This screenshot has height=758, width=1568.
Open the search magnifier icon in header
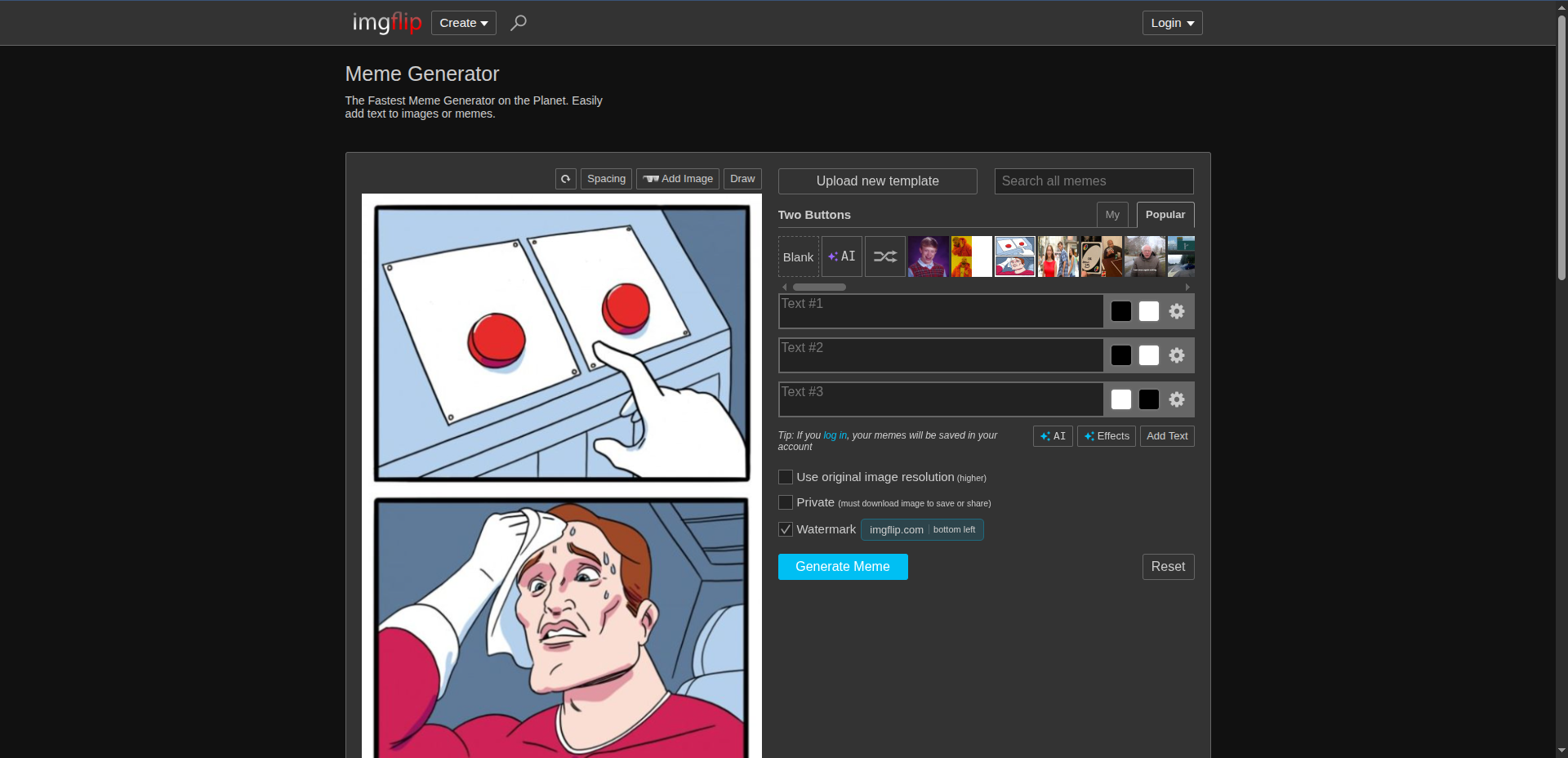click(519, 23)
